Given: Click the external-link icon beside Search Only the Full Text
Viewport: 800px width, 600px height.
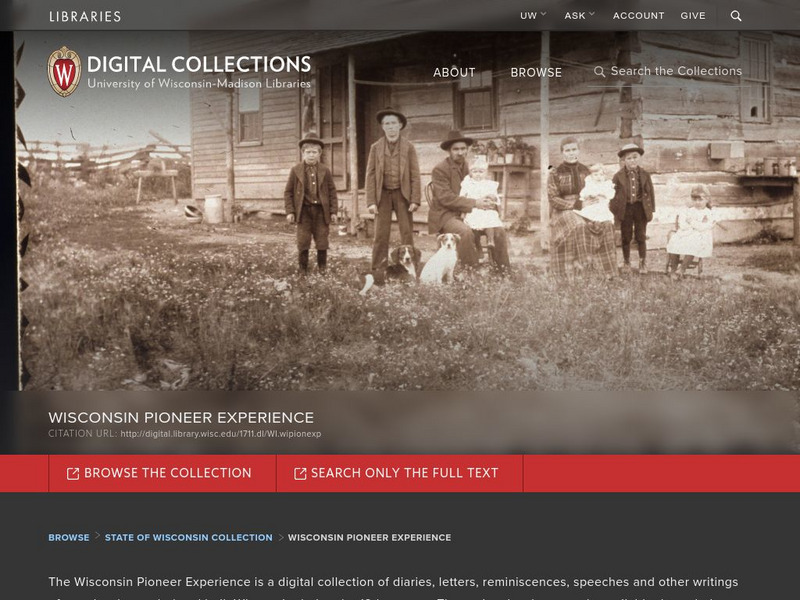Looking at the screenshot, I should coord(300,473).
